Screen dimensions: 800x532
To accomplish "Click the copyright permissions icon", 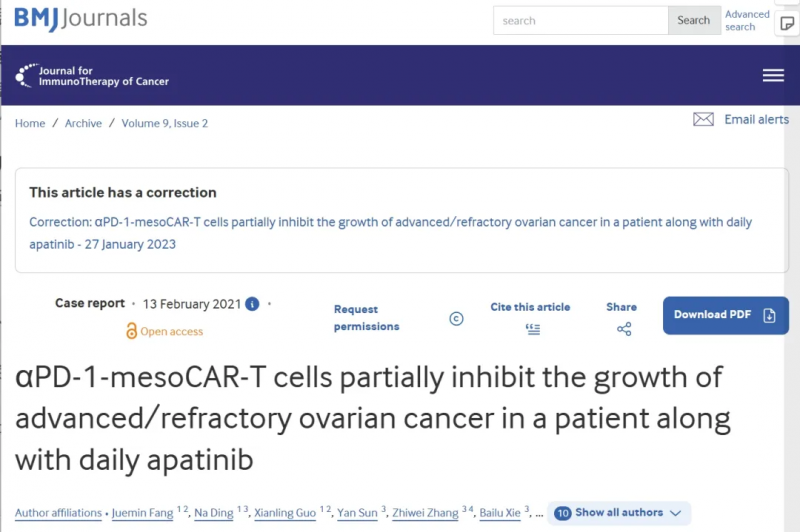I will tap(456, 319).
